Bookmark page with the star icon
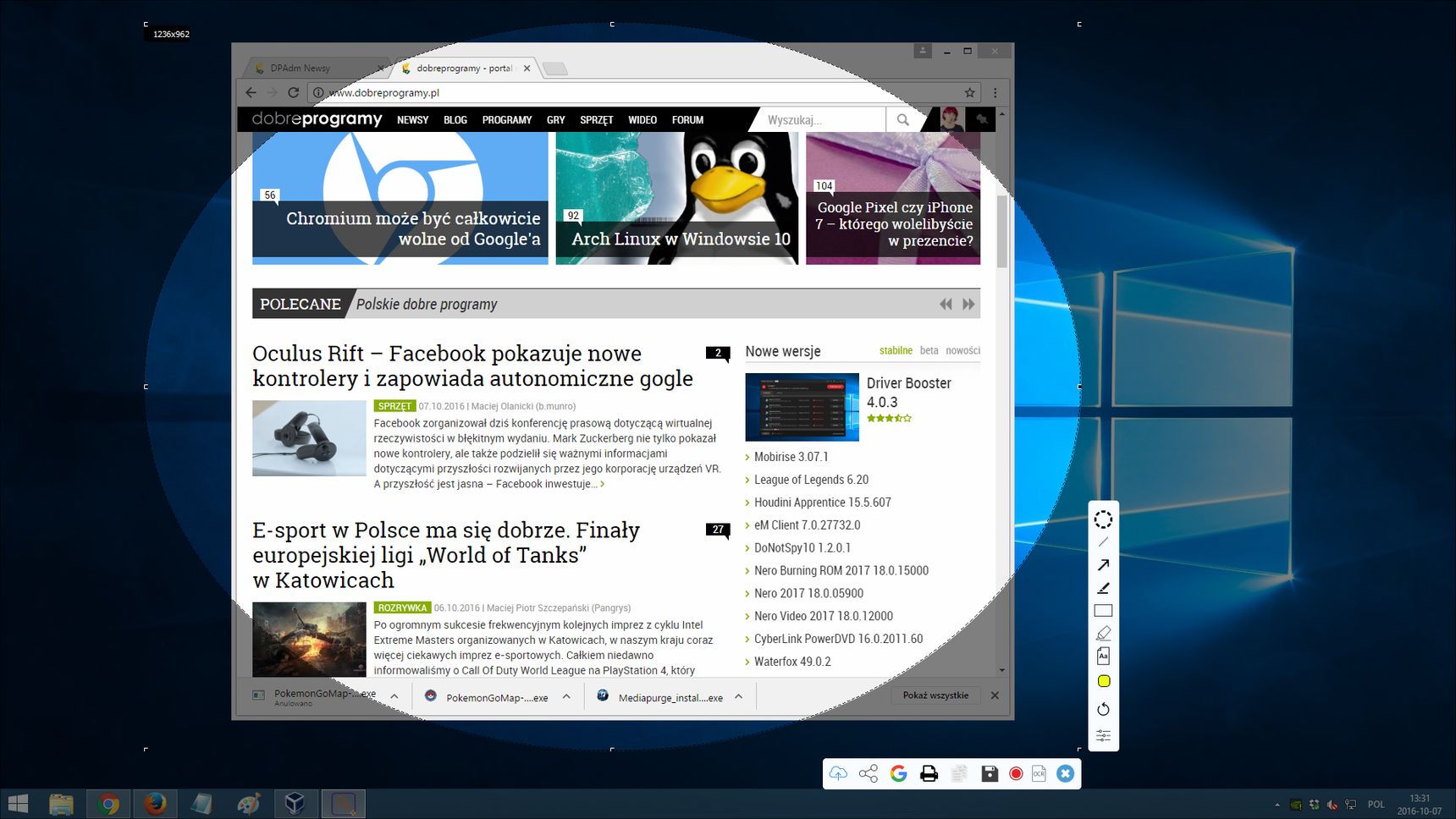This screenshot has width=1456, height=819. [970, 92]
